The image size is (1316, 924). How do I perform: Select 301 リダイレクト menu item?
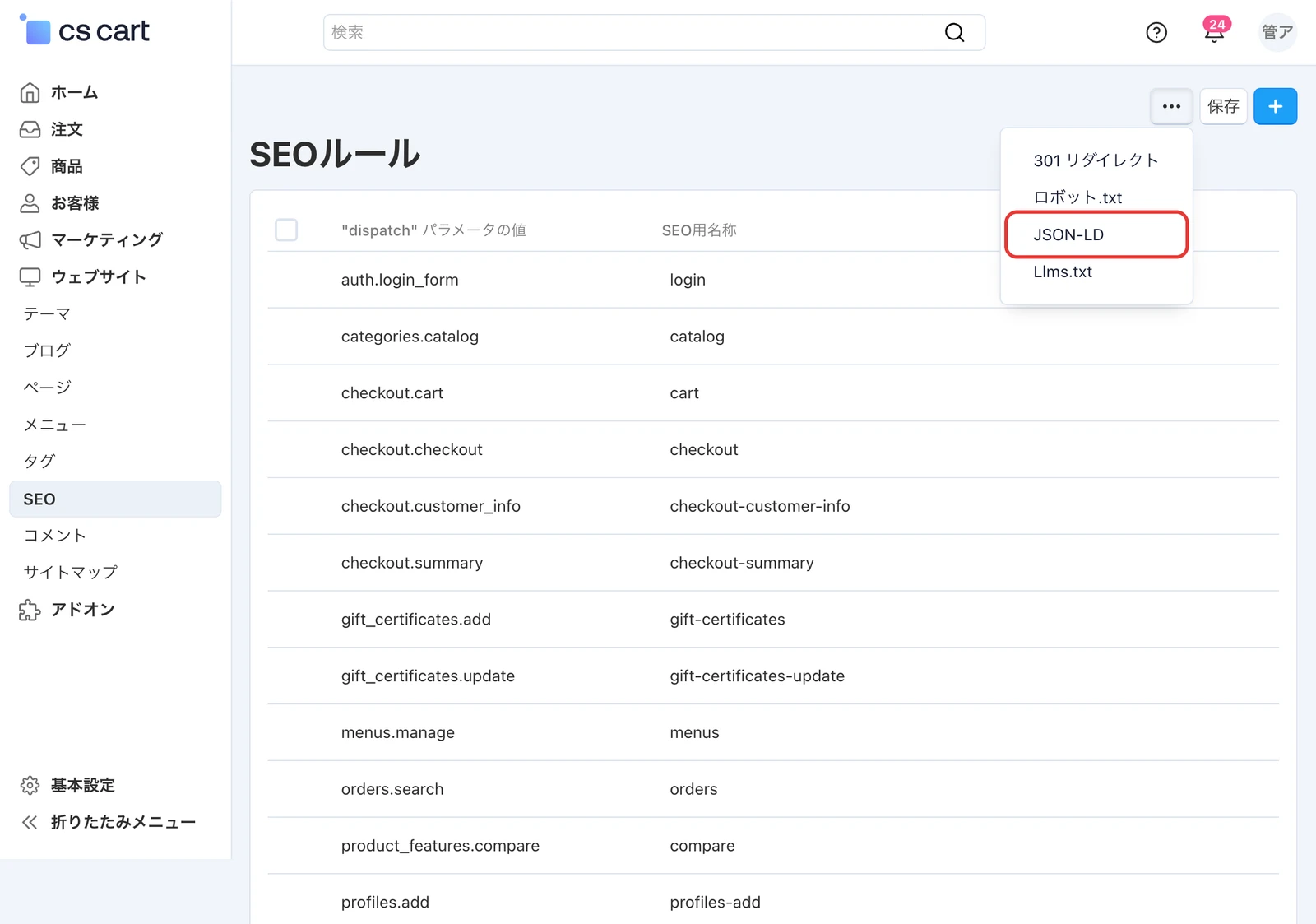[1096, 160]
